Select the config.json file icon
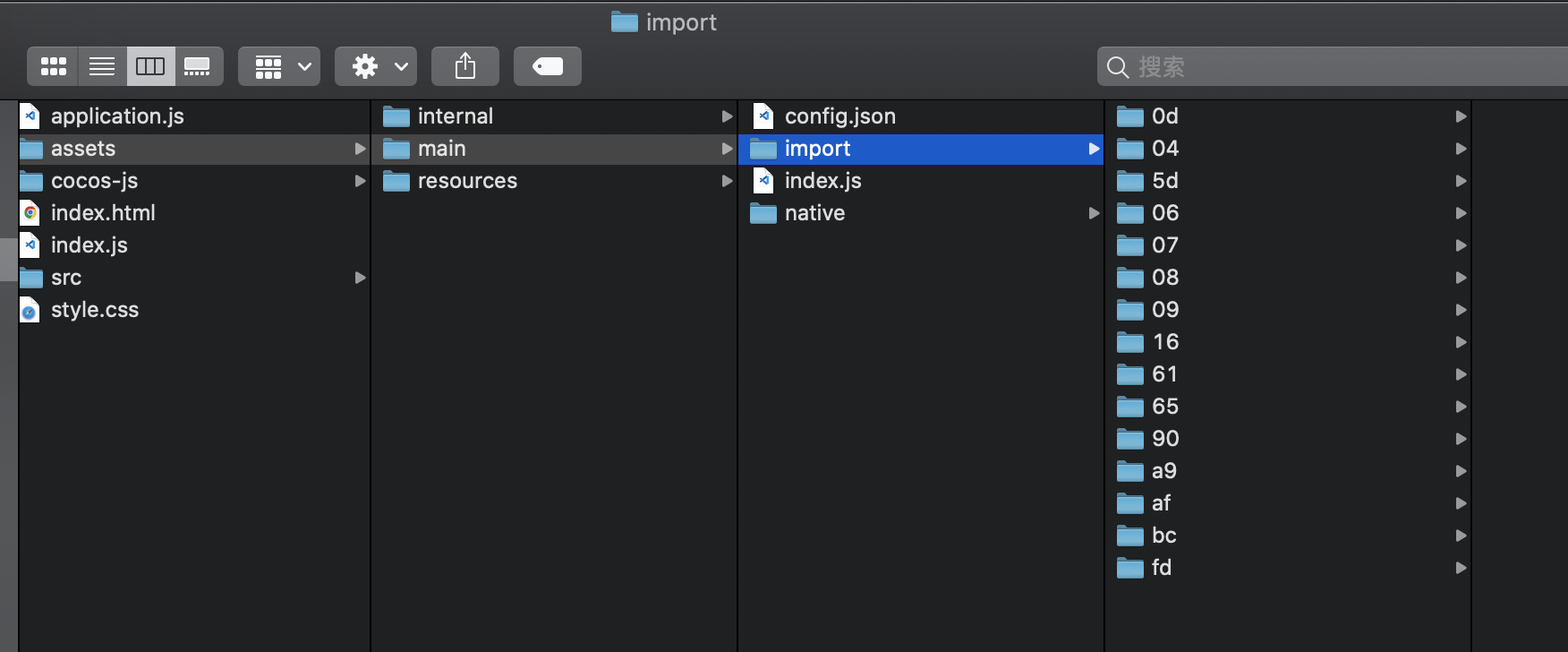 pos(763,116)
